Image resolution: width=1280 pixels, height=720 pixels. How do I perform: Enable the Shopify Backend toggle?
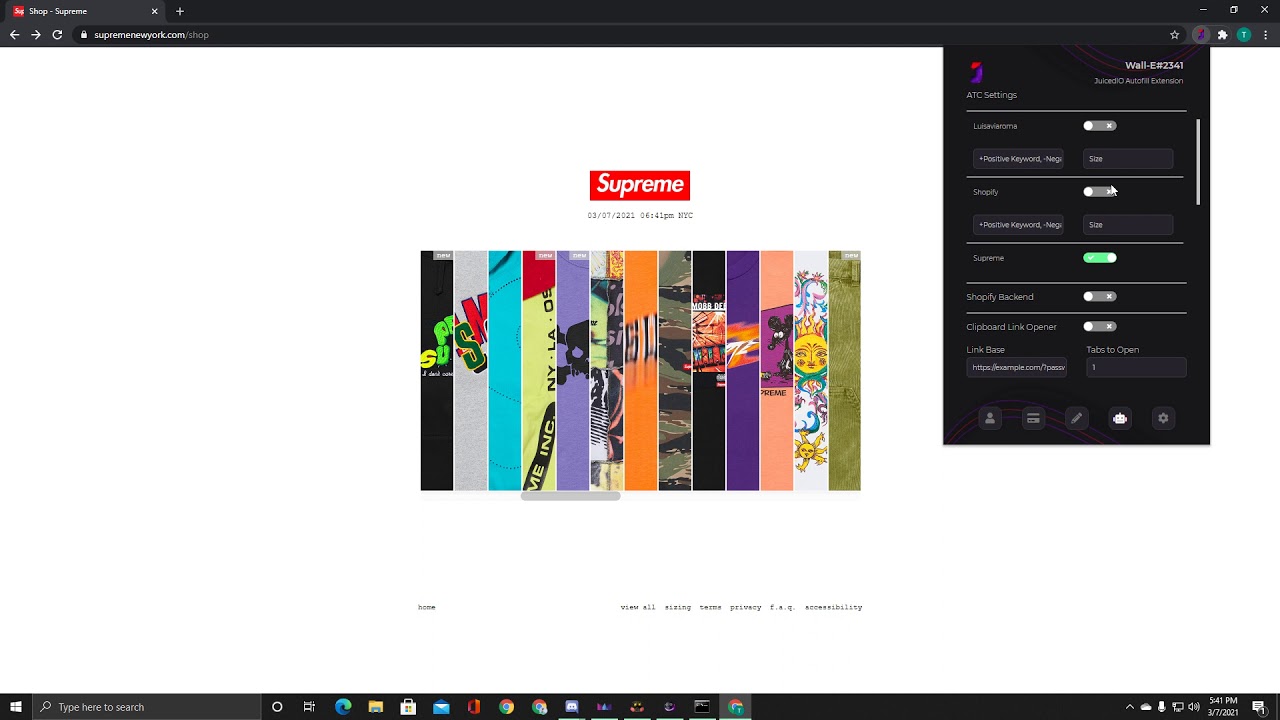point(1099,296)
